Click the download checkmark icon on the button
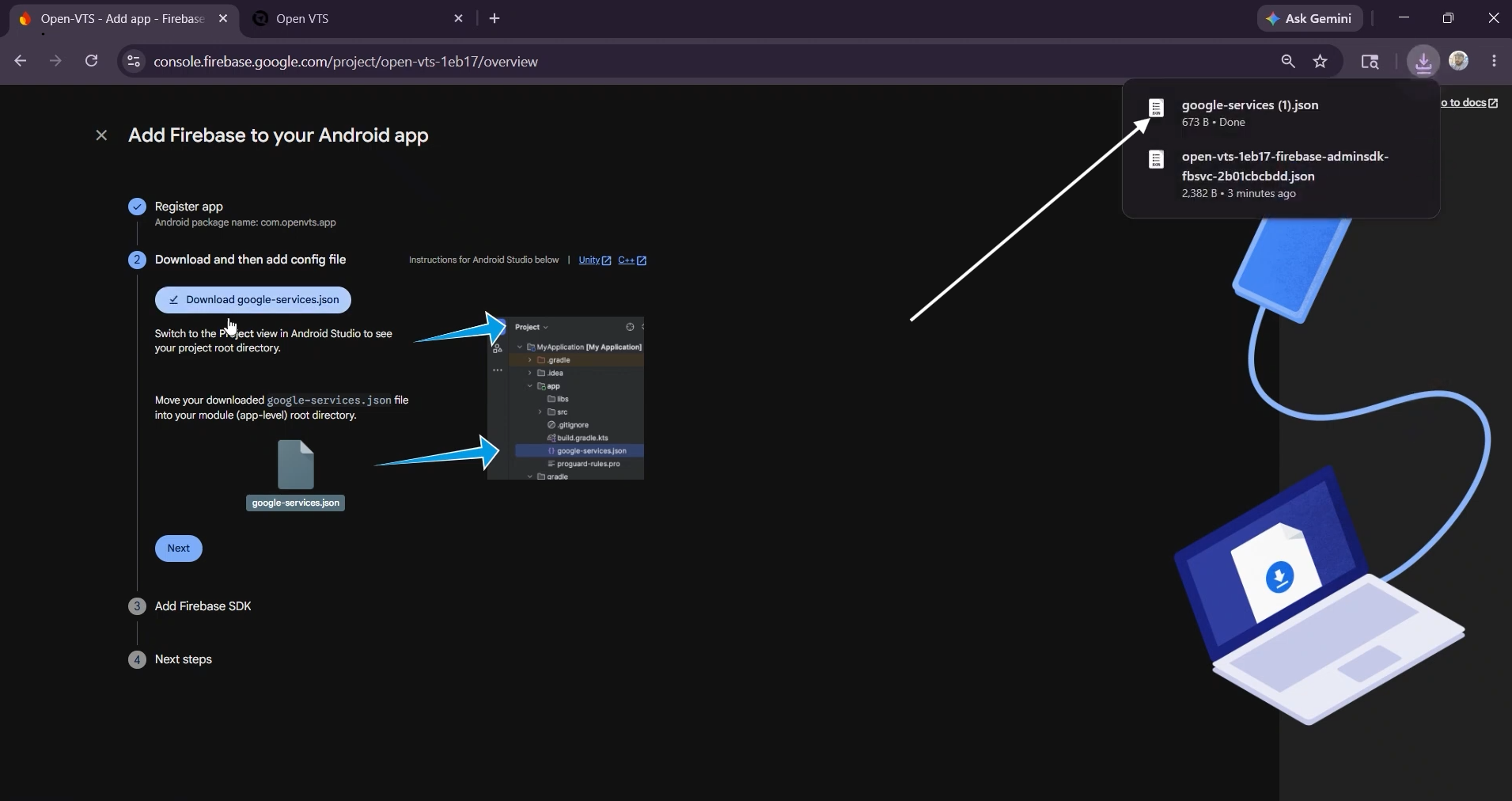The image size is (1512, 801). [173, 301]
